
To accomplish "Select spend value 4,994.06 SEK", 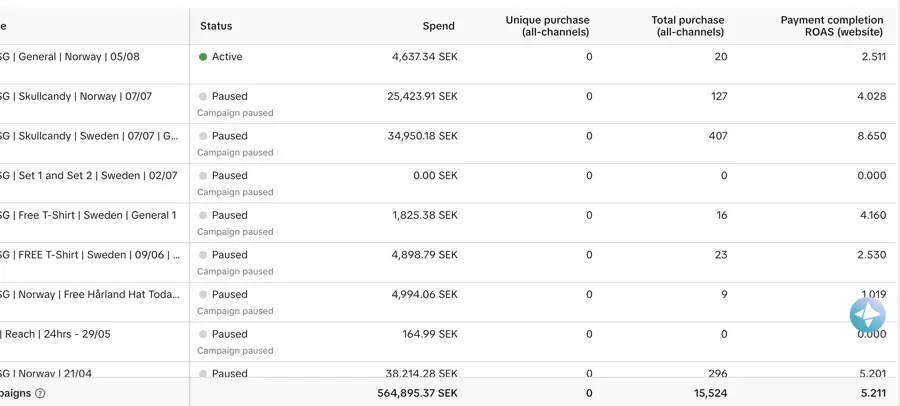I will click(x=425, y=295).
